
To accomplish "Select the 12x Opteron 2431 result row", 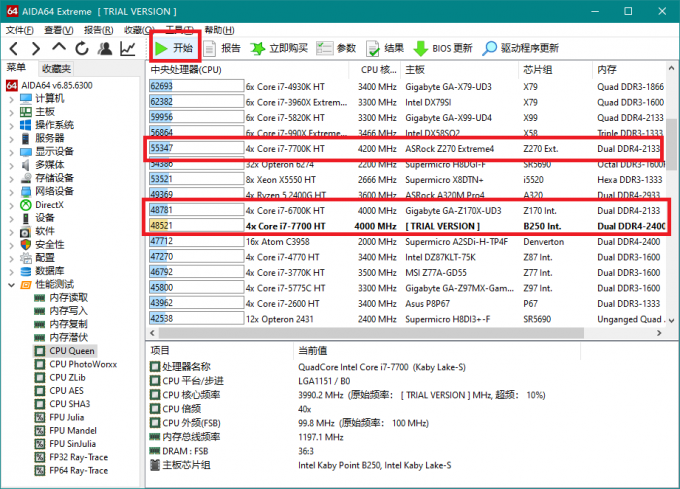I will coord(405,319).
